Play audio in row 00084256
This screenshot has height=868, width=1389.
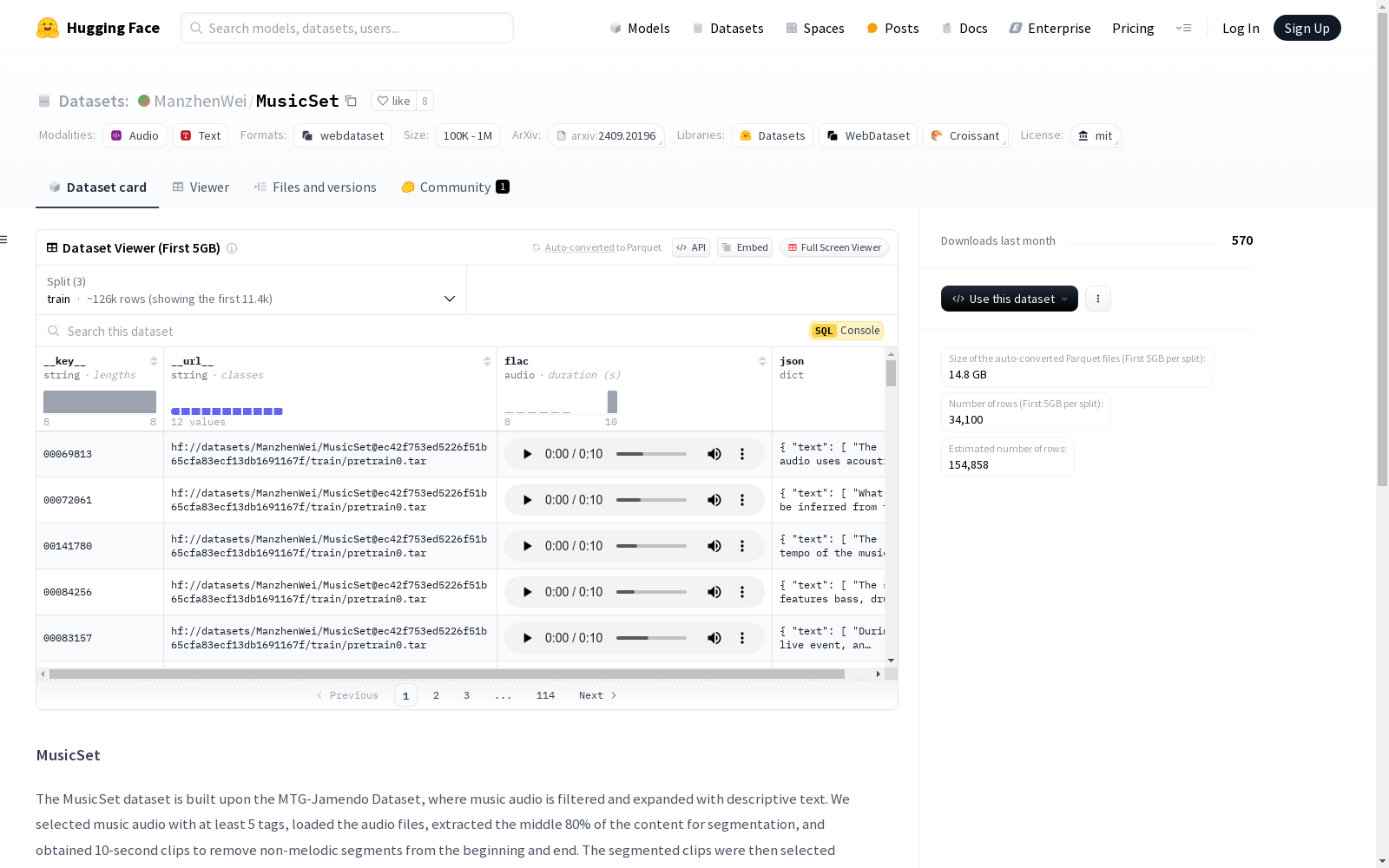(x=527, y=592)
